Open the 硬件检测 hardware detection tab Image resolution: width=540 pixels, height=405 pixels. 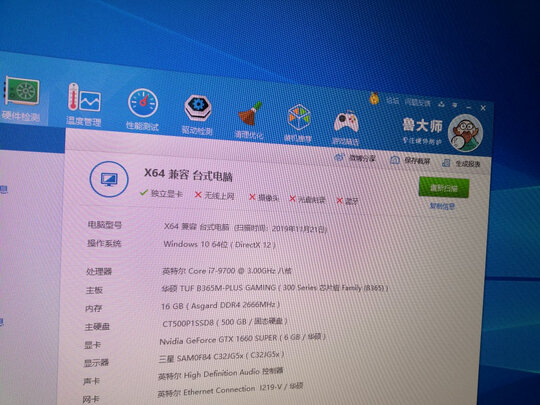21,99
